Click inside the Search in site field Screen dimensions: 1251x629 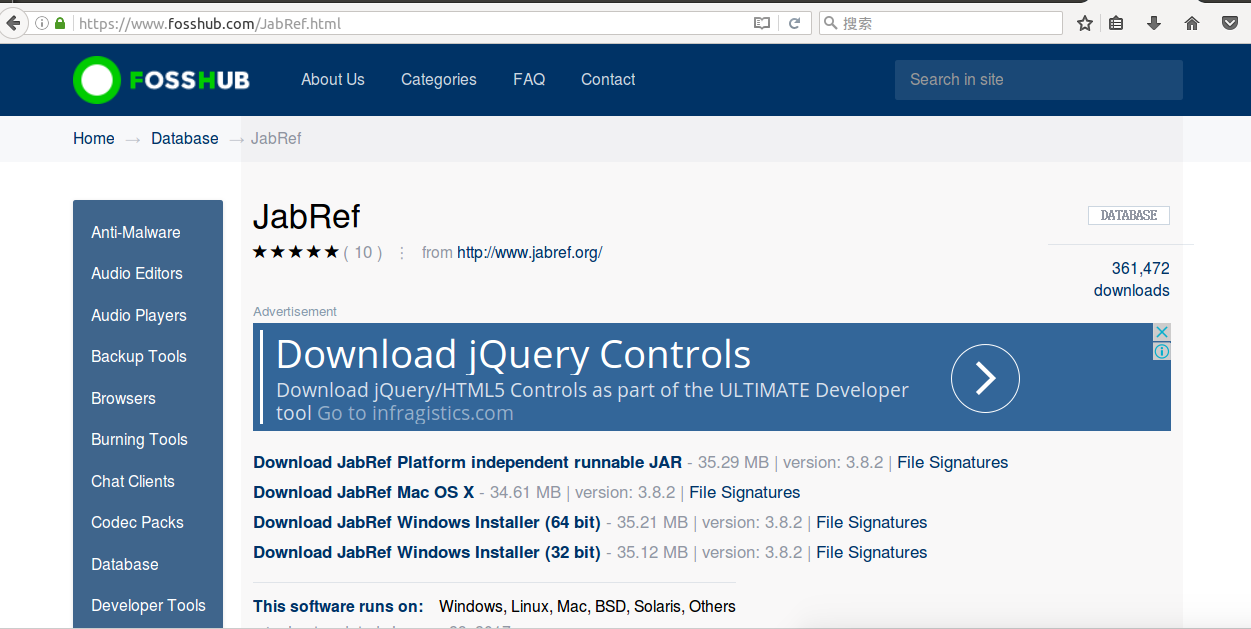pyautogui.click(x=1039, y=80)
